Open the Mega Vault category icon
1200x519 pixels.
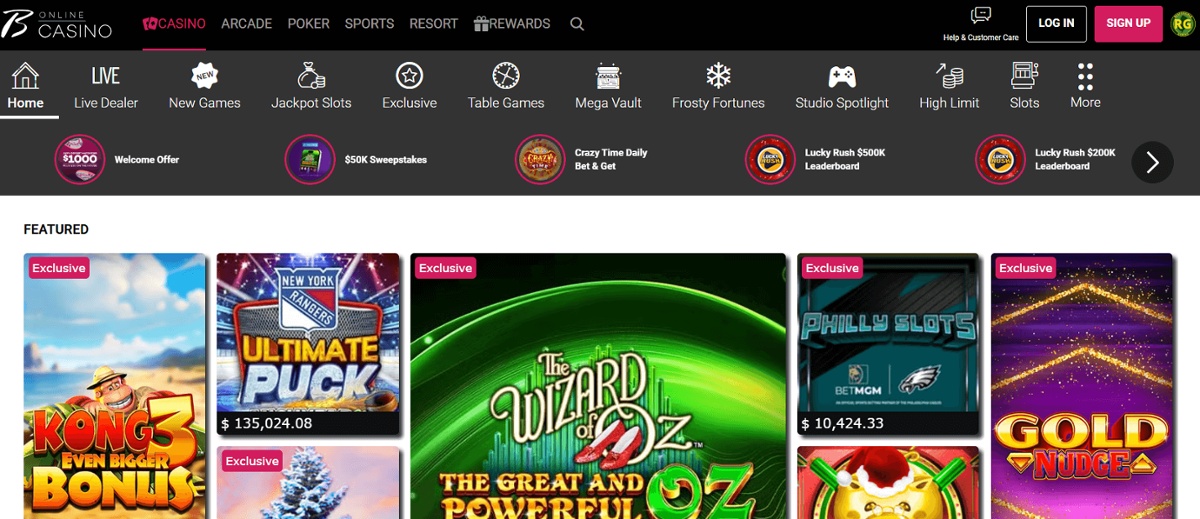coord(608,75)
